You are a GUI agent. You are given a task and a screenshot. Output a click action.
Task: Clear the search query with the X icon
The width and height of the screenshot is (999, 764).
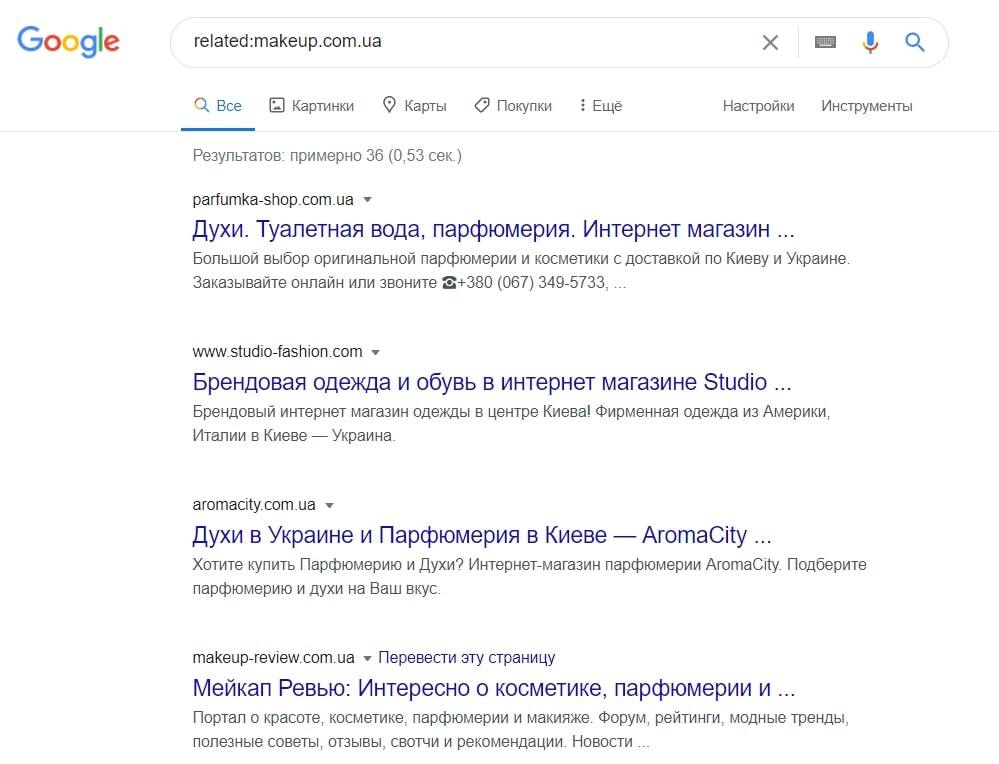tap(770, 42)
